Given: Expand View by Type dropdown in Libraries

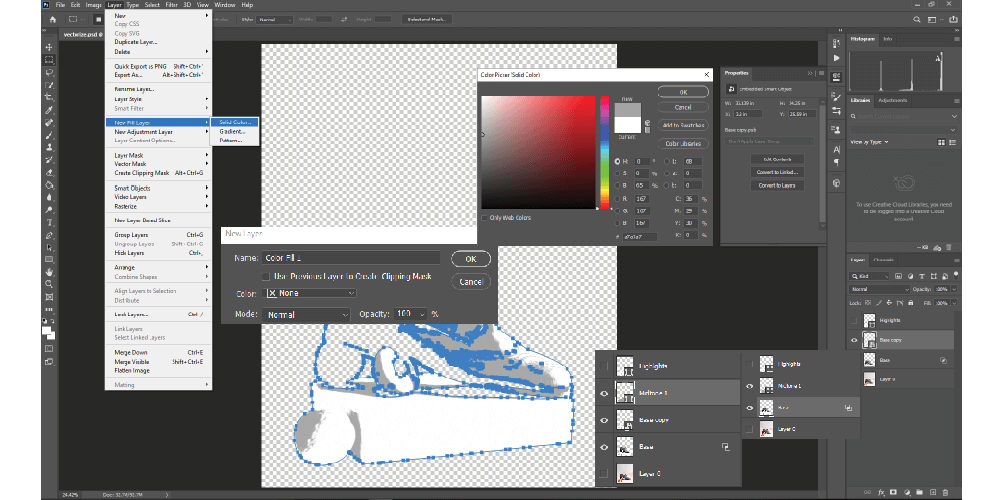Looking at the screenshot, I should coord(869,142).
